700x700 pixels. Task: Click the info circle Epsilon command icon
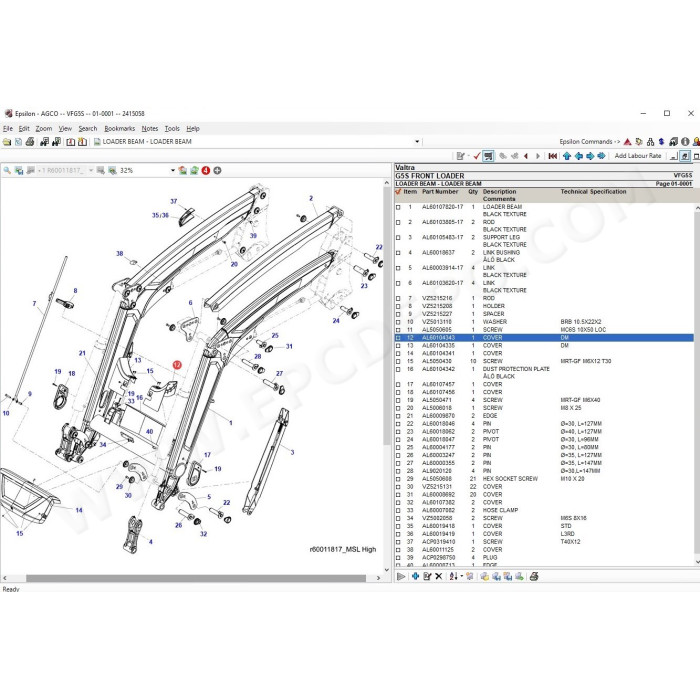(x=685, y=142)
